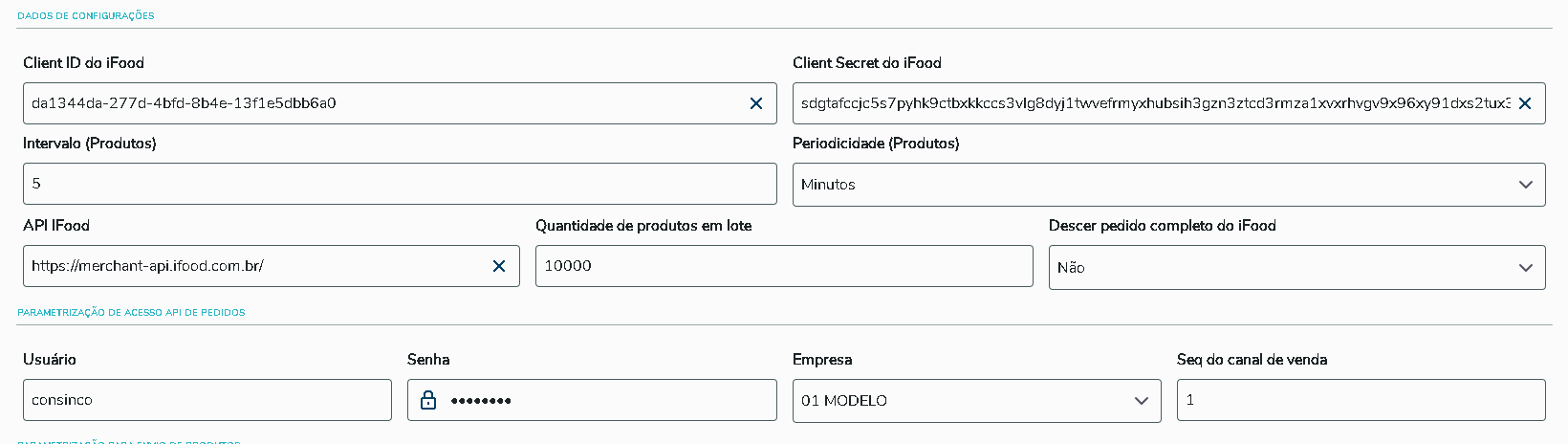The height and width of the screenshot is (444, 1568).
Task: Open the Minutos periodicity dropdown
Action: [1147, 185]
